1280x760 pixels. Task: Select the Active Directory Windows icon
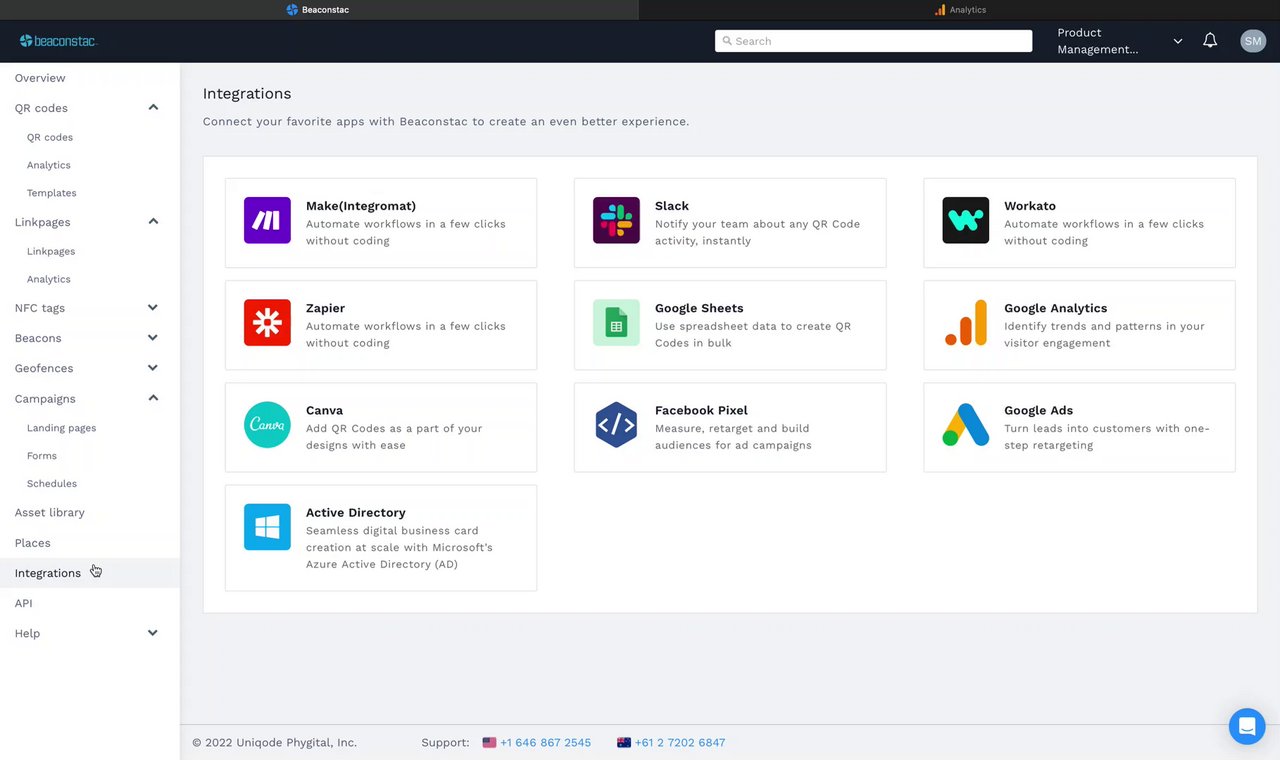pyautogui.click(x=267, y=527)
